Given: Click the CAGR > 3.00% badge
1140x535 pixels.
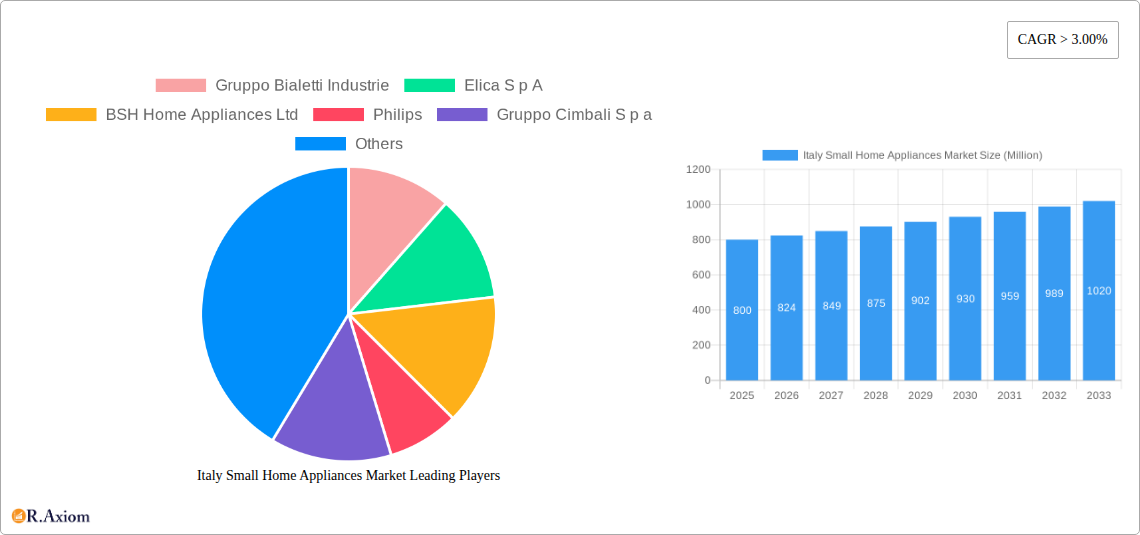Looking at the screenshot, I should point(1062,40).
